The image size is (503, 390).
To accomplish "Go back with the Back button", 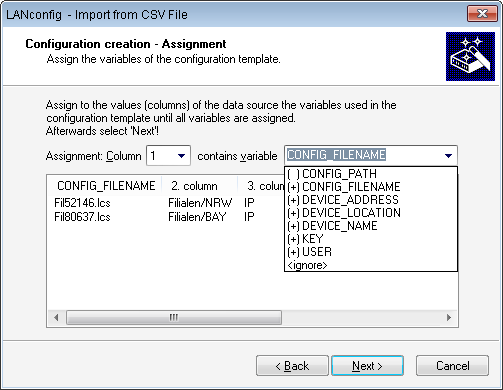I will tap(292, 366).
